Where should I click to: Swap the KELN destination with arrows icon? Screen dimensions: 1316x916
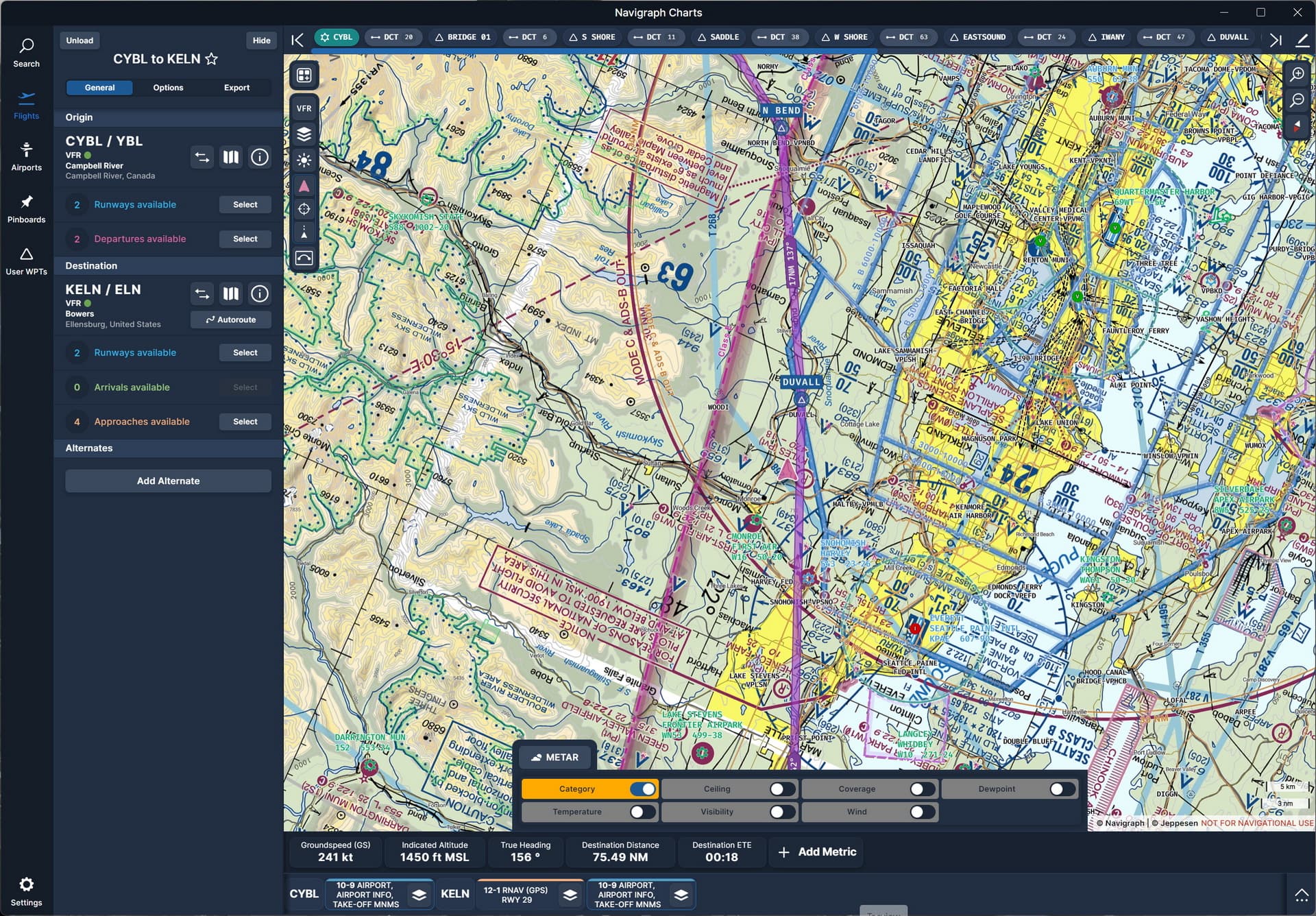point(202,293)
